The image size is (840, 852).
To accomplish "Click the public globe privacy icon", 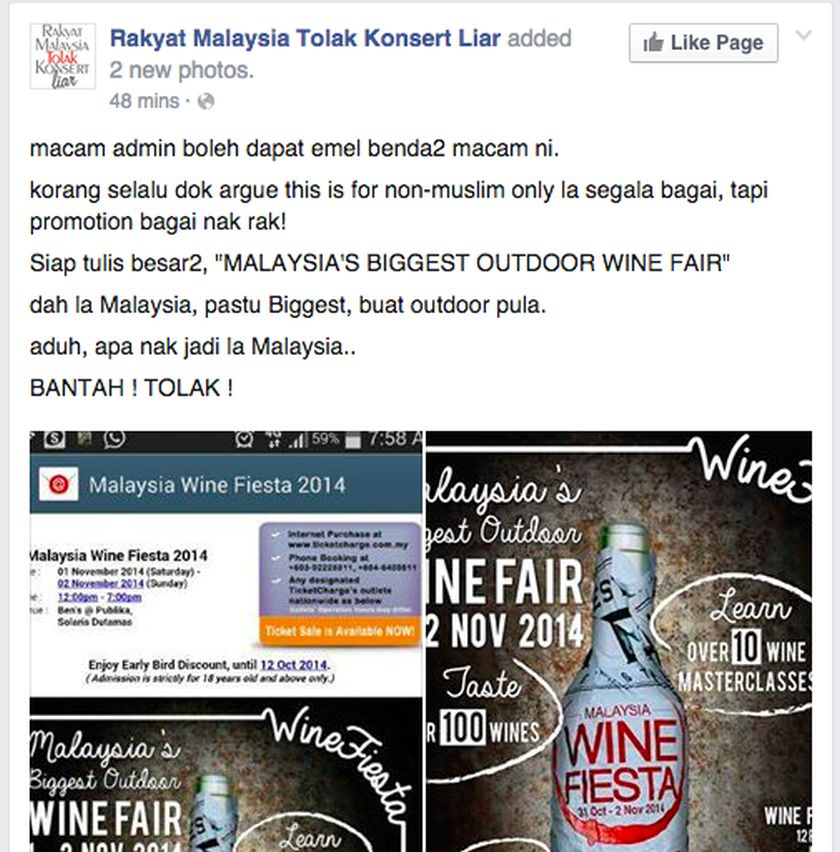I will tap(206, 101).
